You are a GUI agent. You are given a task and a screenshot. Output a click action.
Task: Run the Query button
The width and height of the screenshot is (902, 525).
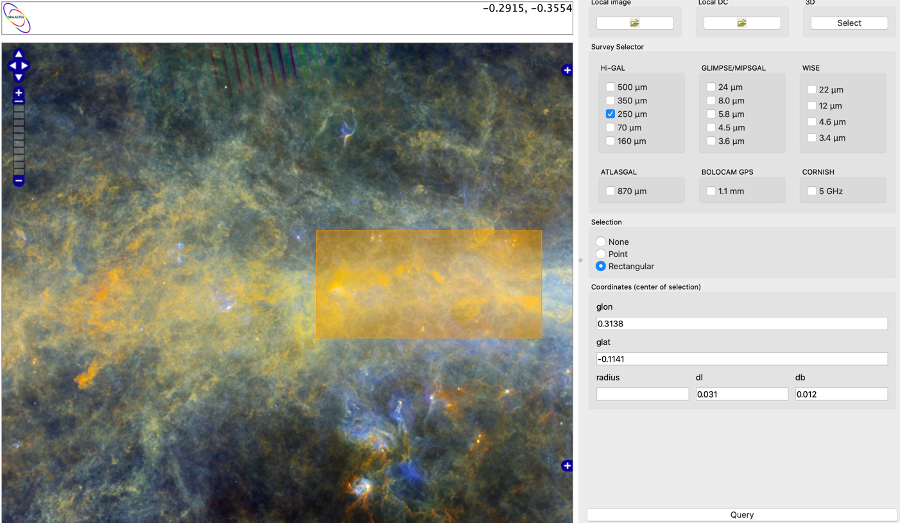click(742, 515)
